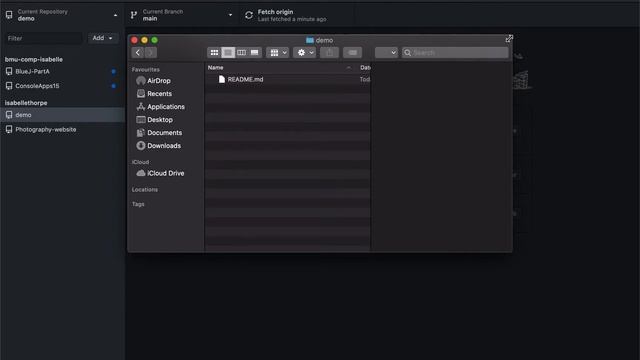Screen dimensions: 640x360
Task: Open iCloud Drive in Finder sidebar
Action: click(x=165, y=173)
